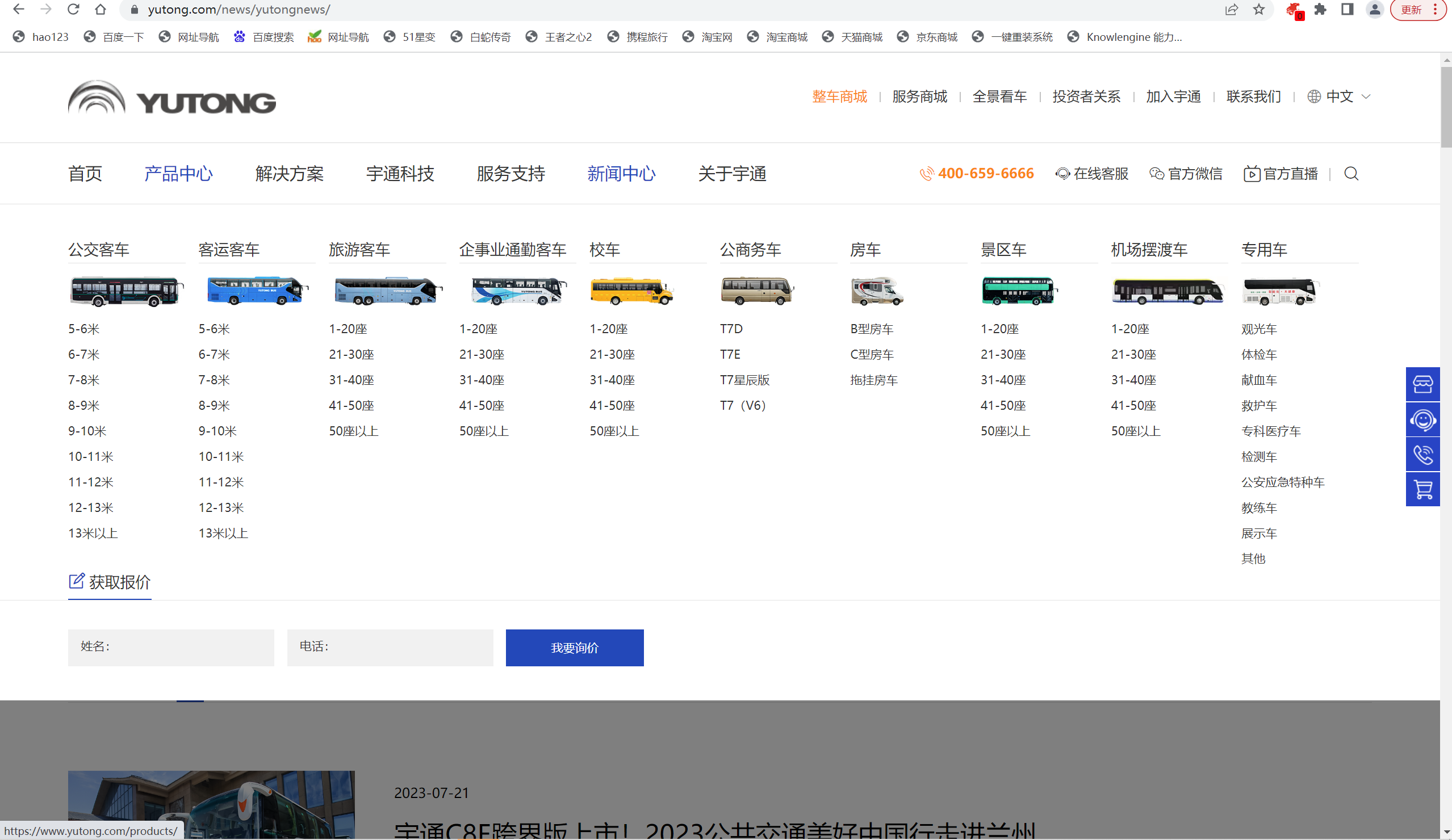Click the address bar URL
The width and height of the screenshot is (1452, 840).
pyautogui.click(x=238, y=9)
